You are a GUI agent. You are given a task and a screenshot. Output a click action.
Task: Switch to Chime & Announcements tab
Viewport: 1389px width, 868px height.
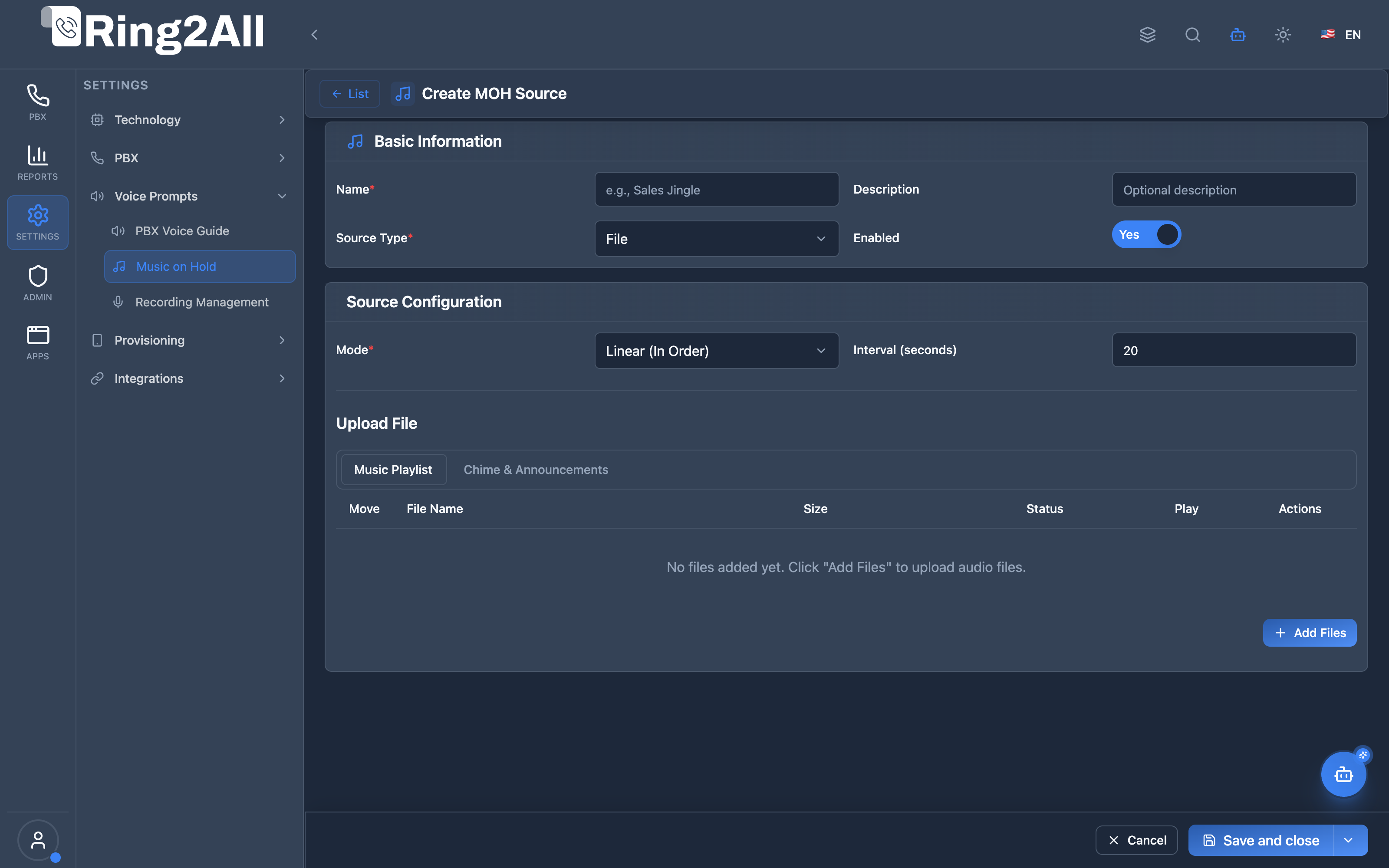(536, 470)
